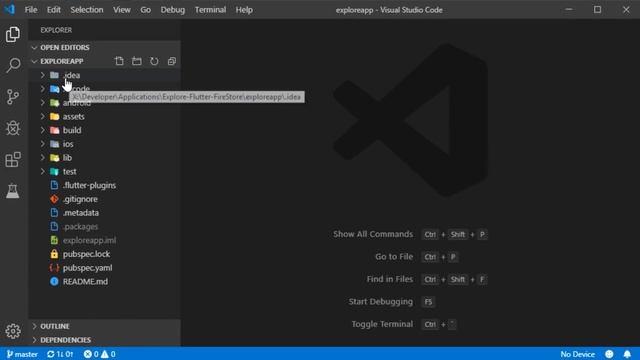Click the sync changes indicator in status bar
This screenshot has width=640, height=360.
pyautogui.click(x=60, y=354)
